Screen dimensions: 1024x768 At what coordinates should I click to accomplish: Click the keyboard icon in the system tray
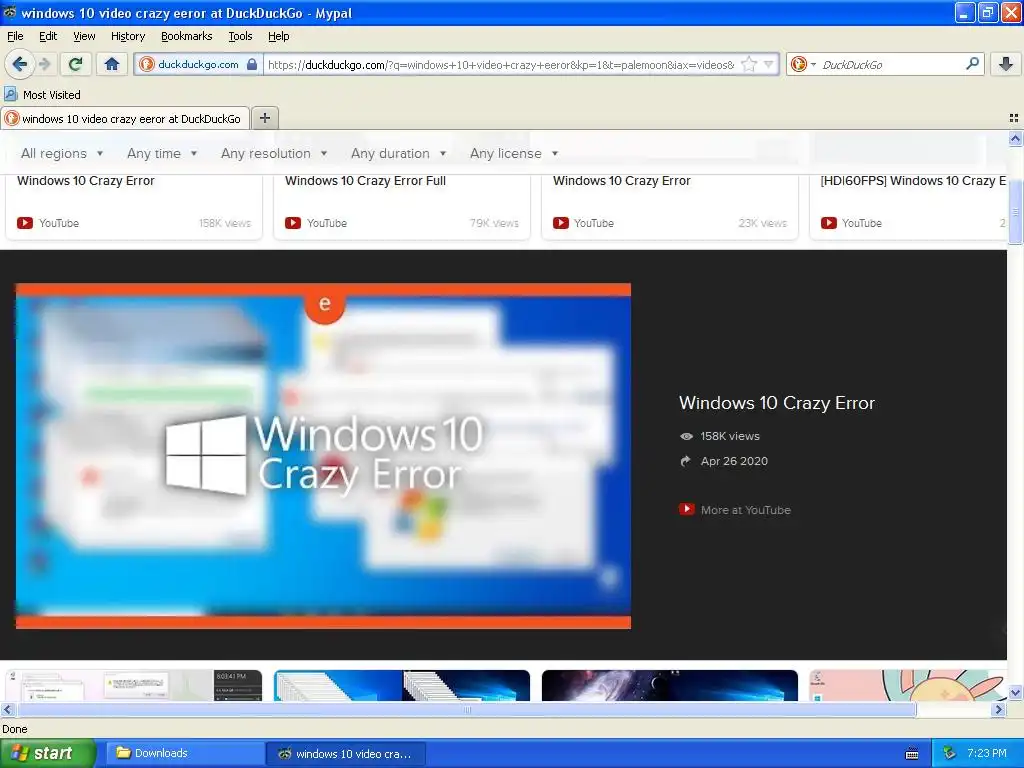pyautogui.click(x=912, y=754)
